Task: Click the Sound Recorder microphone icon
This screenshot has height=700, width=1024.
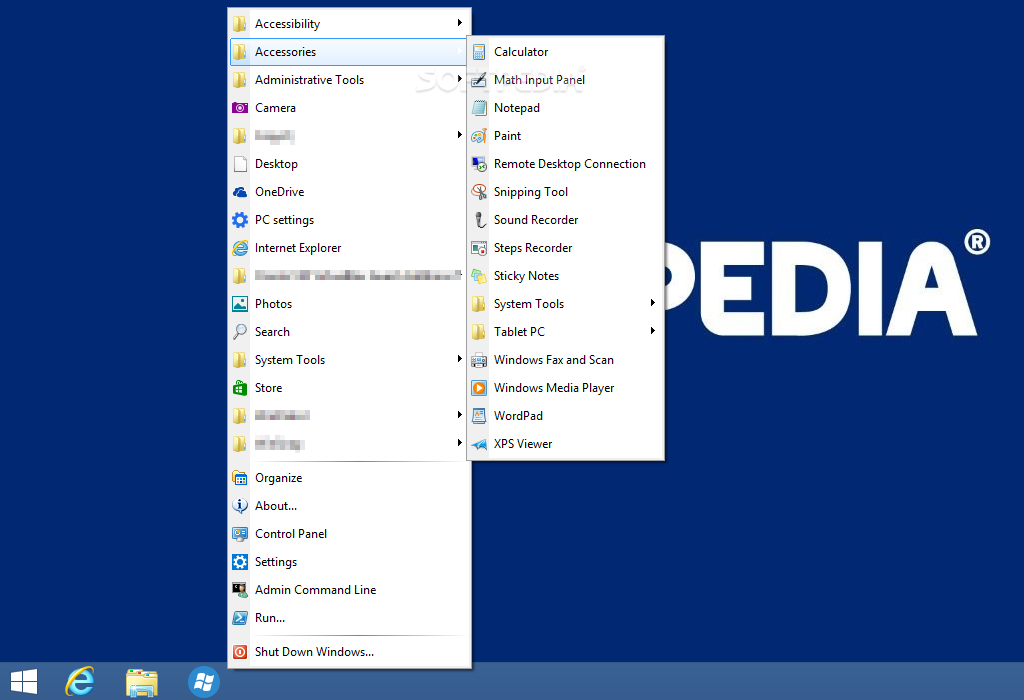Action: click(479, 220)
